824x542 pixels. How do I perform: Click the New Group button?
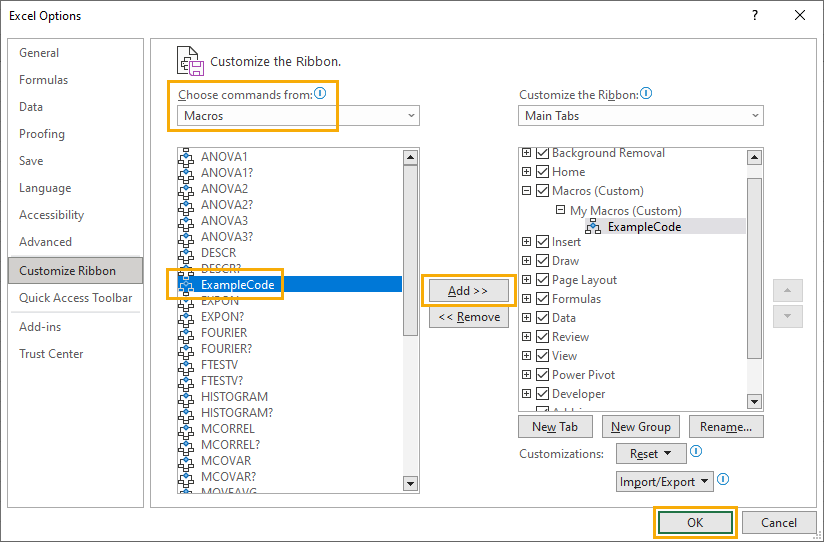tap(641, 427)
